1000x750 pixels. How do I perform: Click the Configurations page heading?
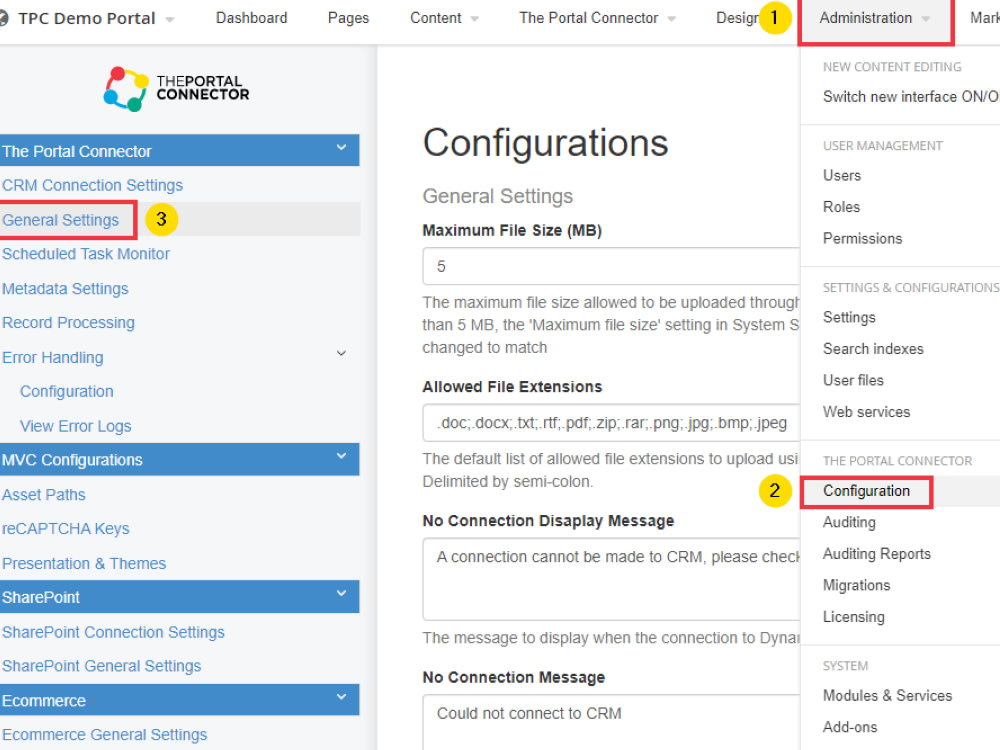tap(545, 142)
